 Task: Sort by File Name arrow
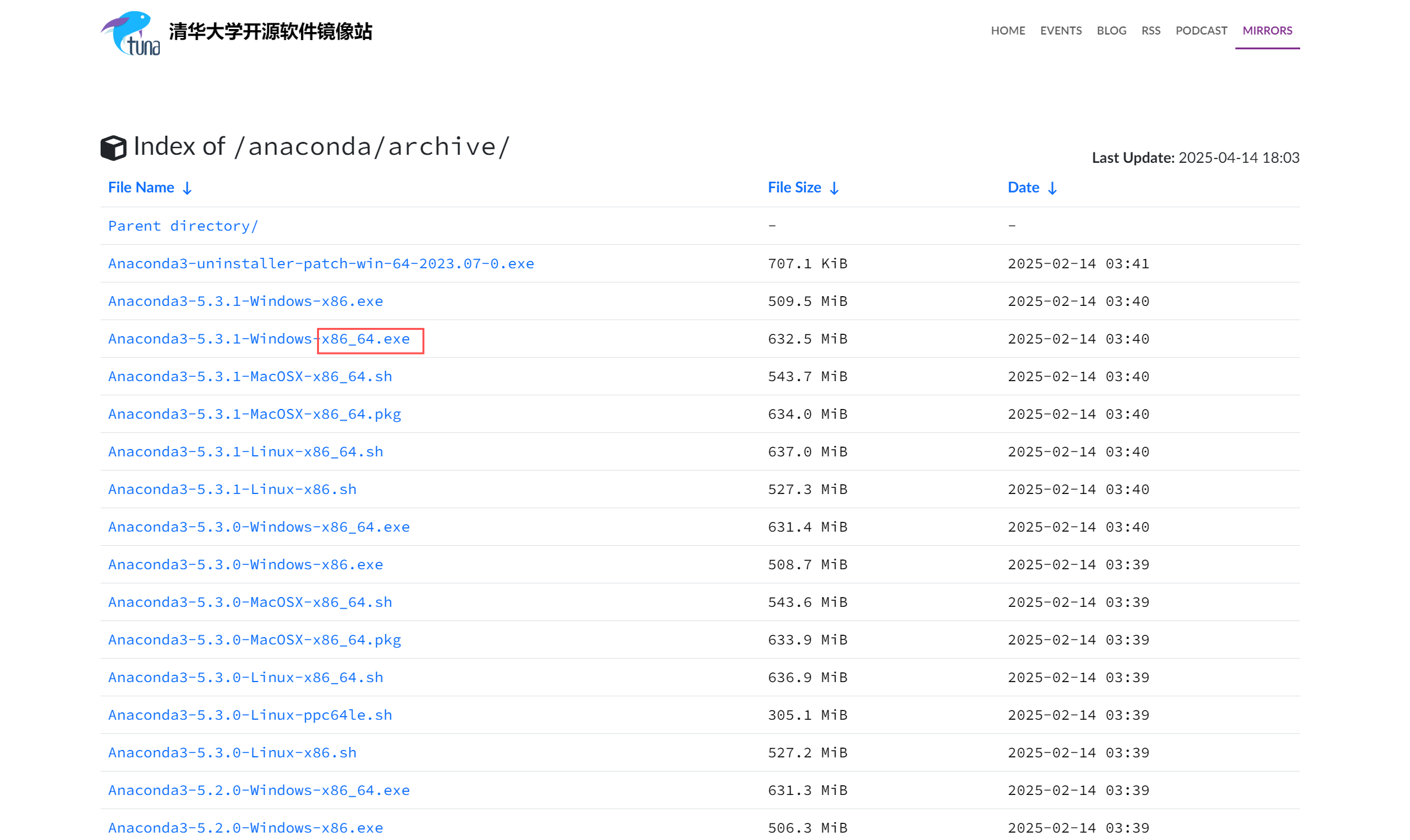coord(188,188)
